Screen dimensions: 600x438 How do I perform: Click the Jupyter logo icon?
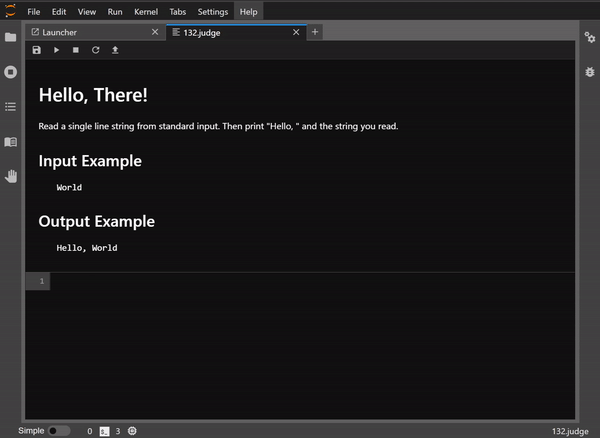click(10, 11)
